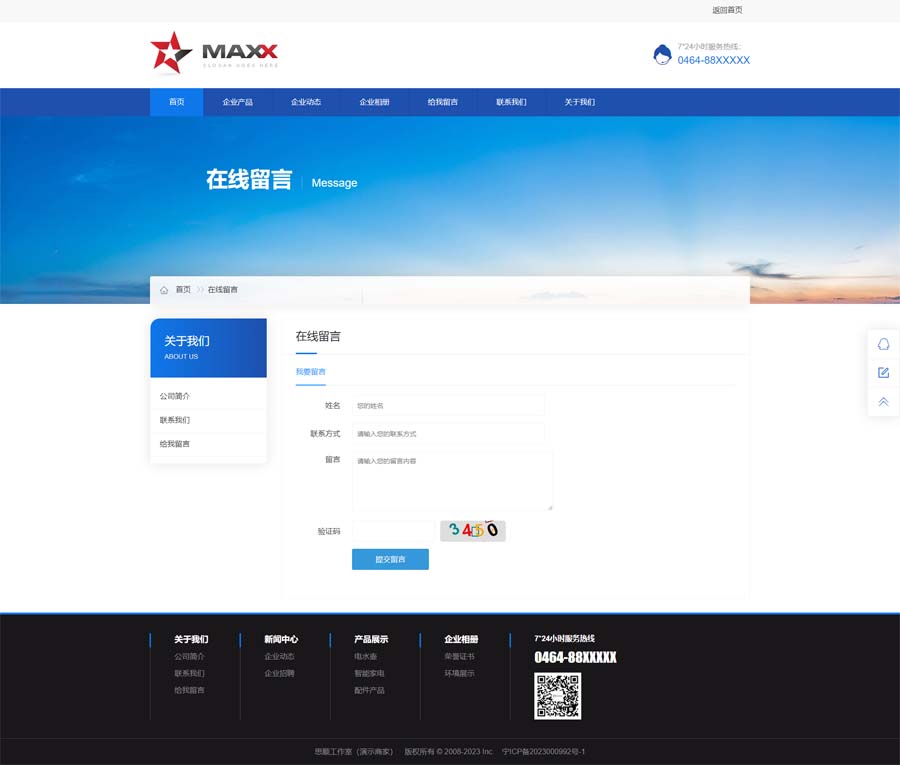
Task: Click the back-to-top double arrow icon
Action: coord(883,402)
